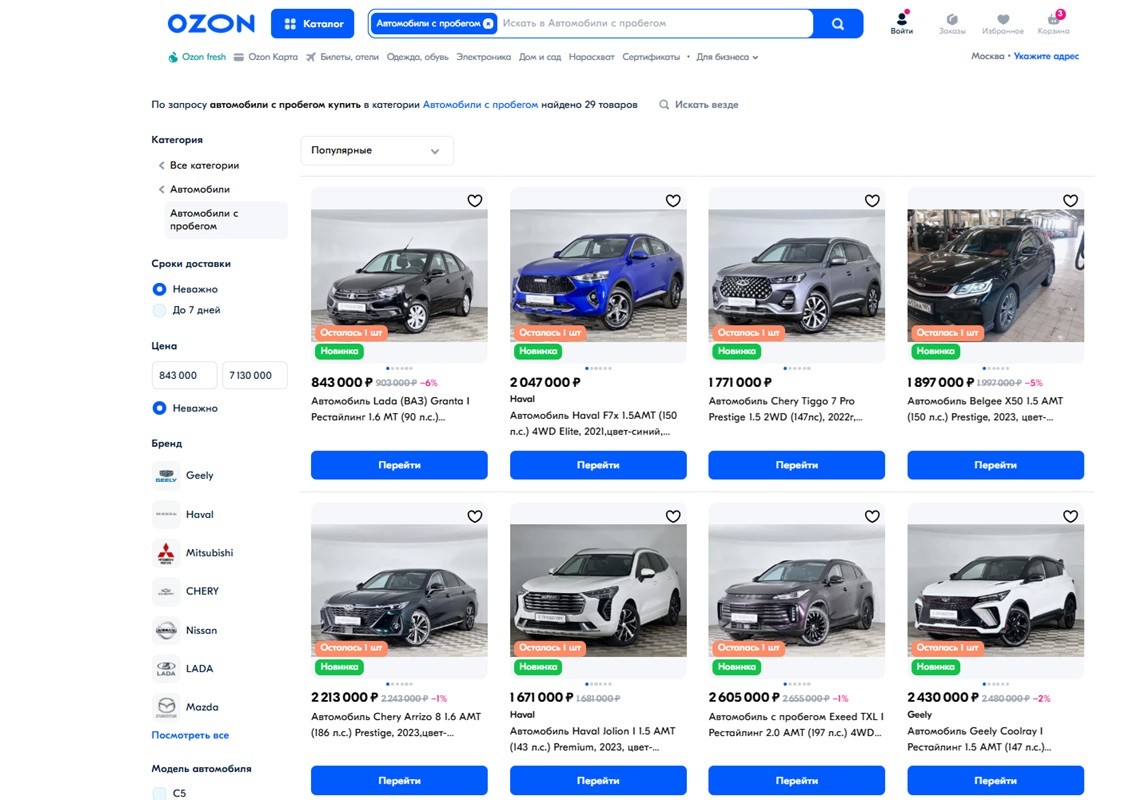Image resolution: width=1129 pixels, height=800 pixels.
Task: Open the Избранное favorites heart icon
Action: click(1003, 24)
